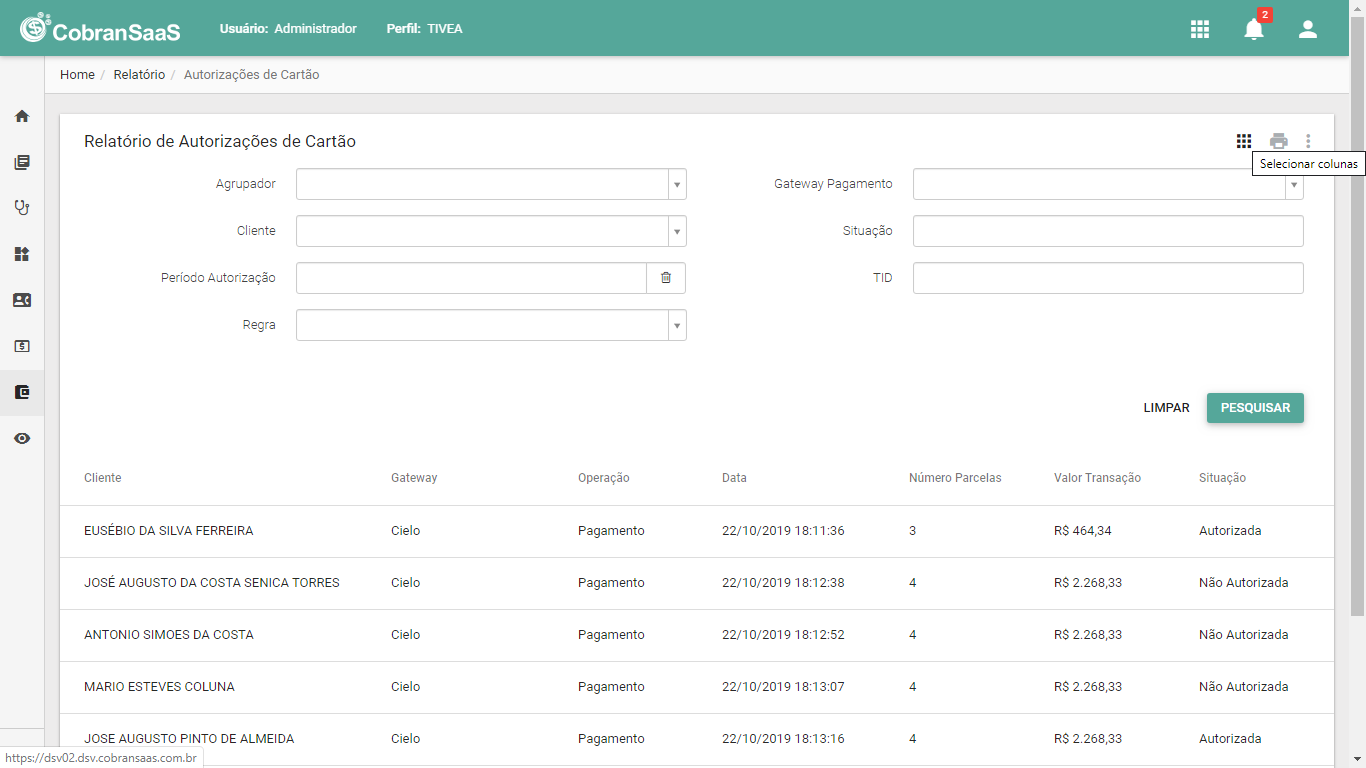Click the PESQUISAR button
The width and height of the screenshot is (1366, 768).
pos(1255,408)
